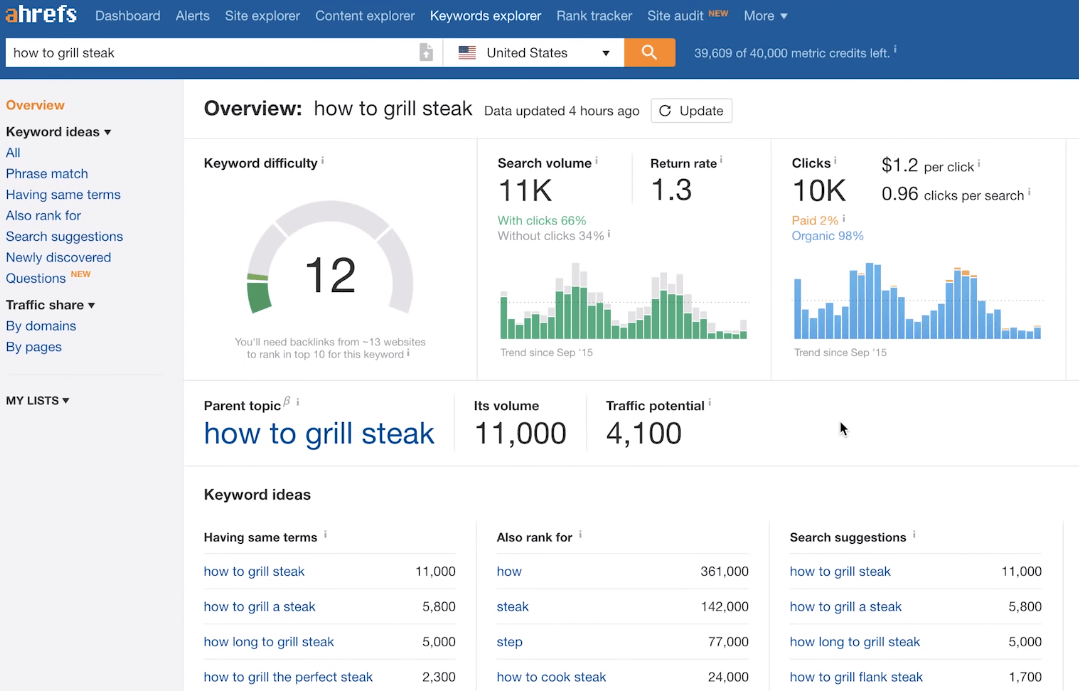
Task: Open the parent topic 'how to grill steak' link
Action: pyautogui.click(x=319, y=433)
